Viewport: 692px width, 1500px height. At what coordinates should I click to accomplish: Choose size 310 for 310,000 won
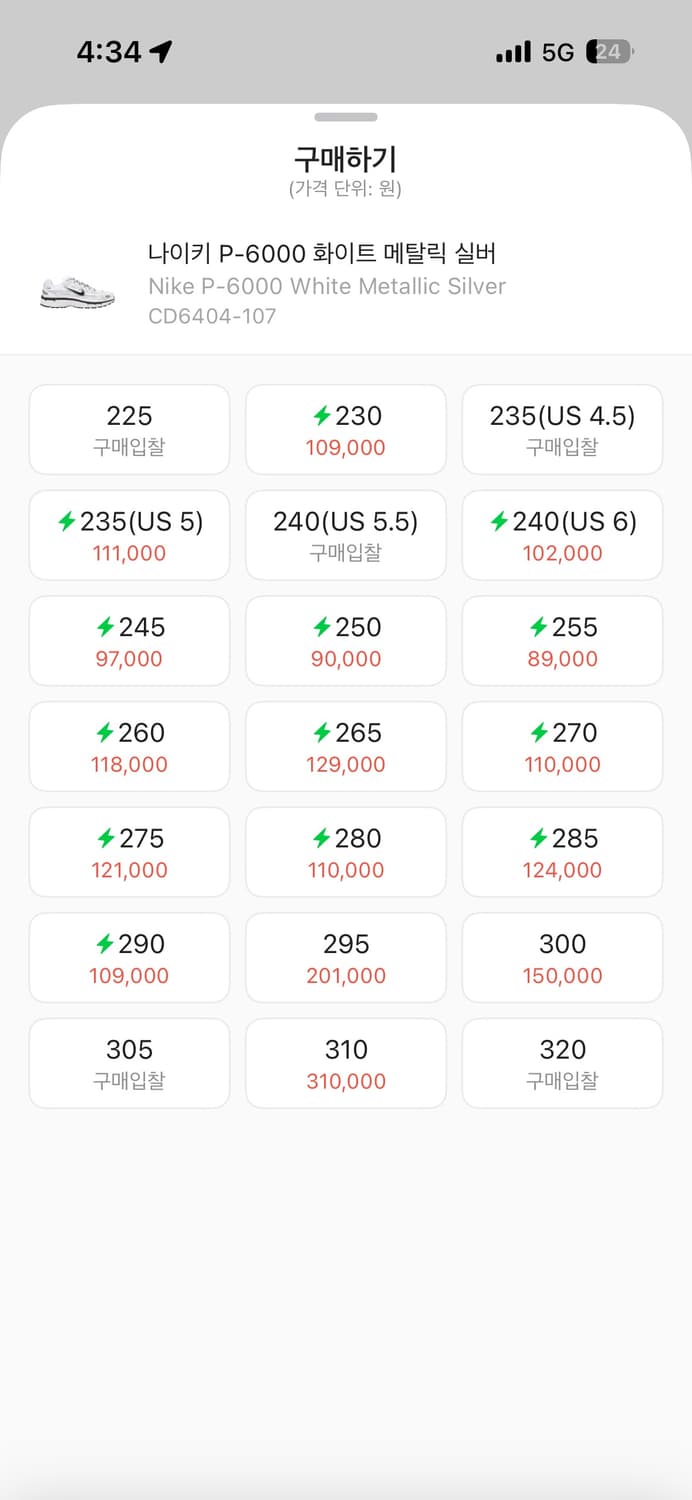(x=346, y=1063)
